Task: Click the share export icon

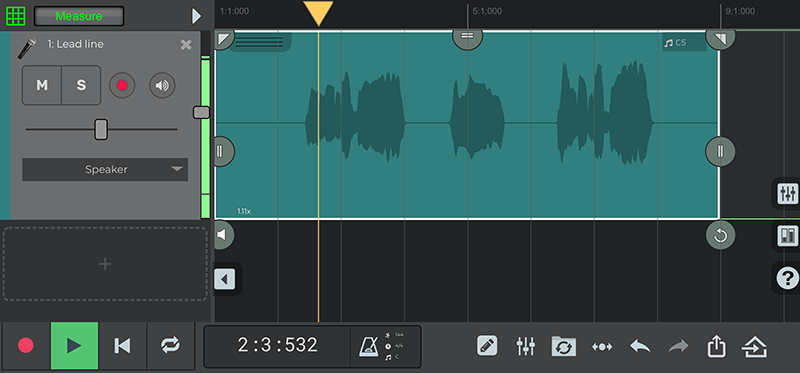Action: [716, 346]
